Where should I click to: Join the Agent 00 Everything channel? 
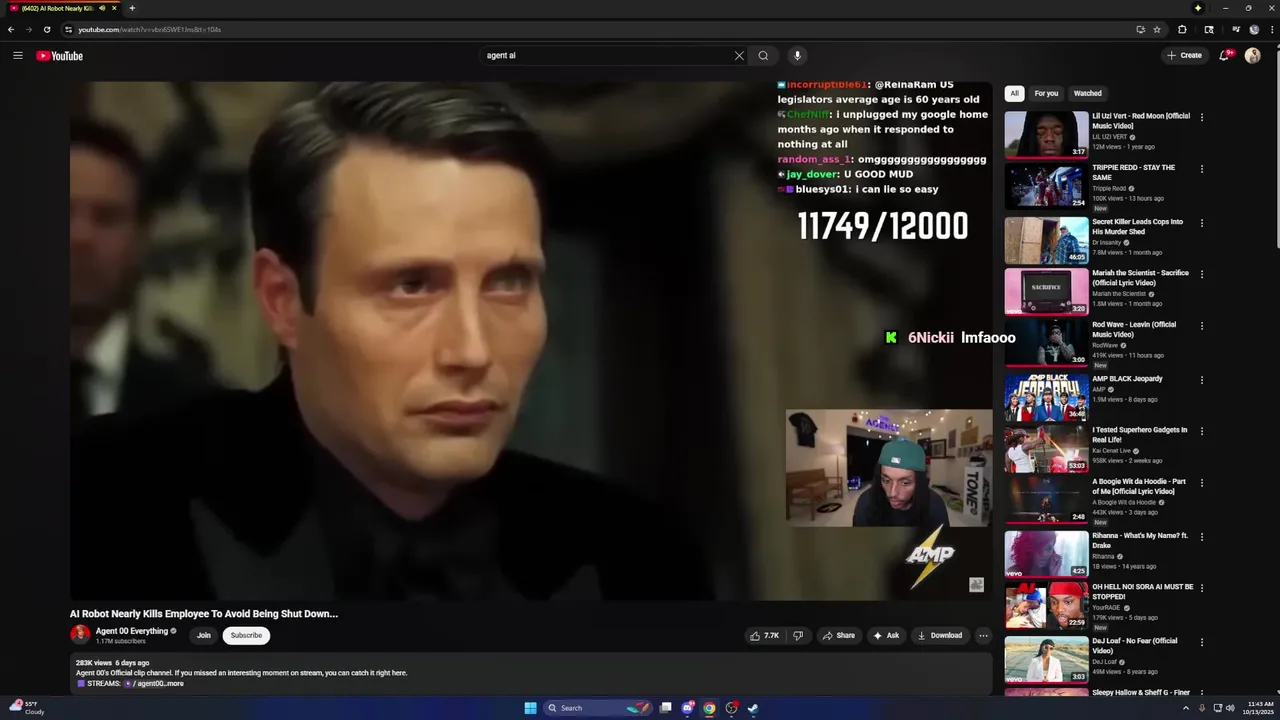click(204, 635)
